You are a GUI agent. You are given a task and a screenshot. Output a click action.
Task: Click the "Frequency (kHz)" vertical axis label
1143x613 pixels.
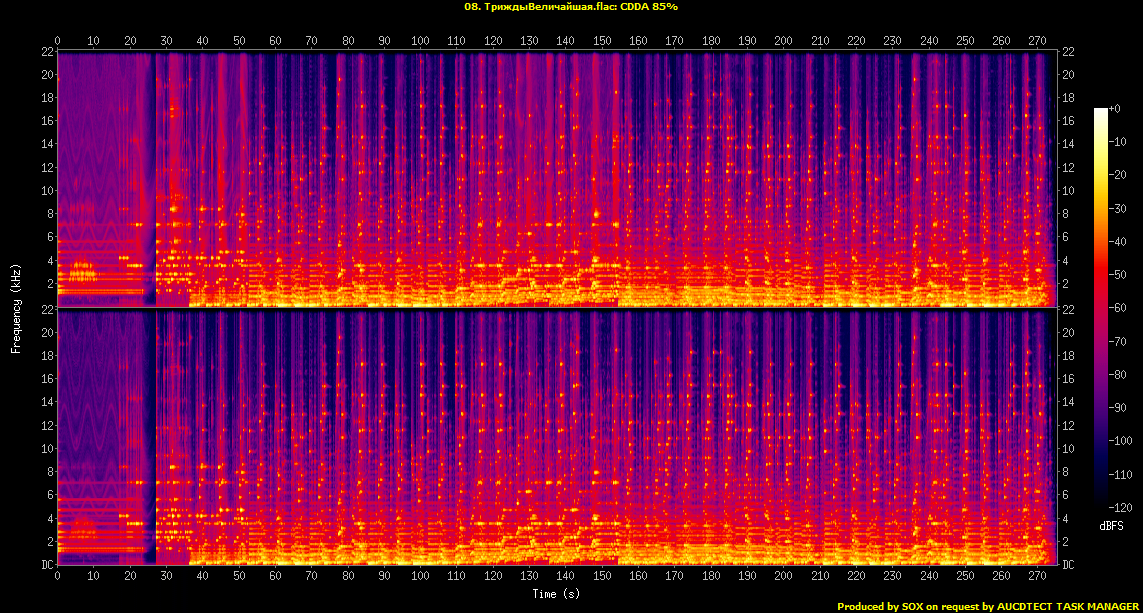(x=16, y=308)
